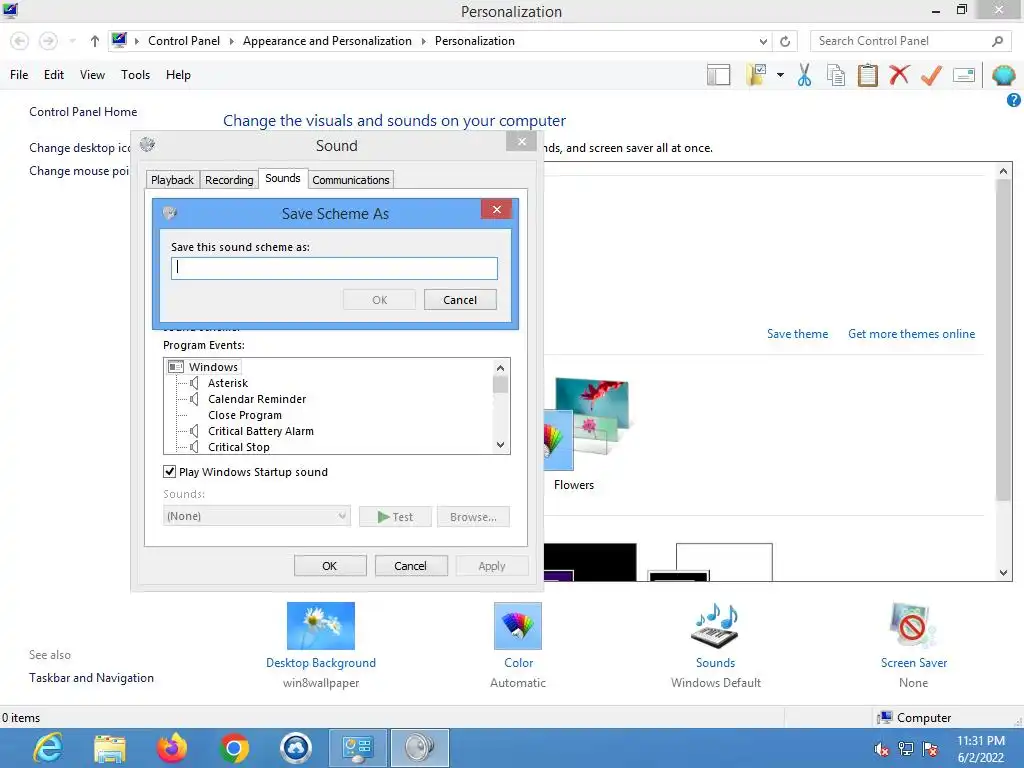This screenshot has height=768, width=1024.
Task: Select Critical Battery Alarm event
Action: coord(261,431)
